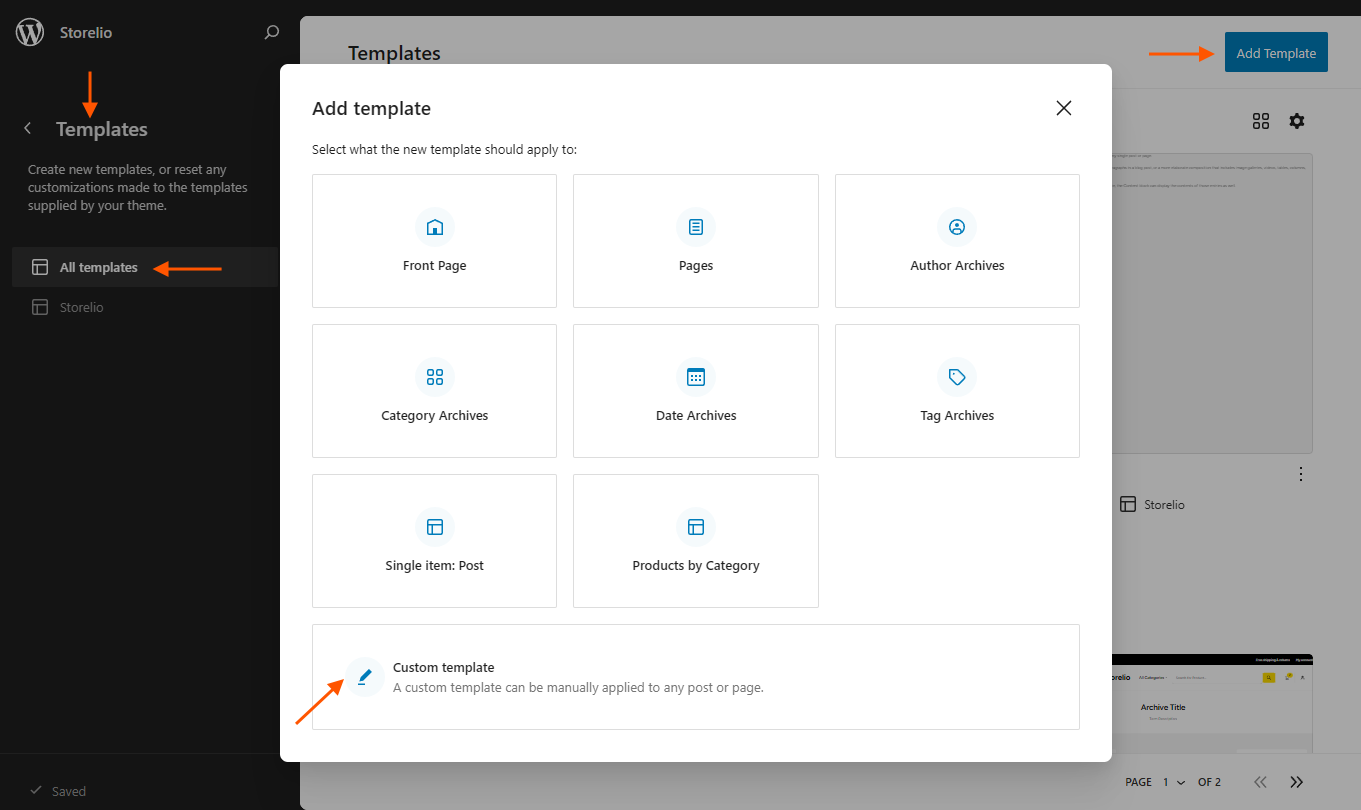Click the Storelio author label under template
Screen dimensions: 1361x810
coord(1165,505)
